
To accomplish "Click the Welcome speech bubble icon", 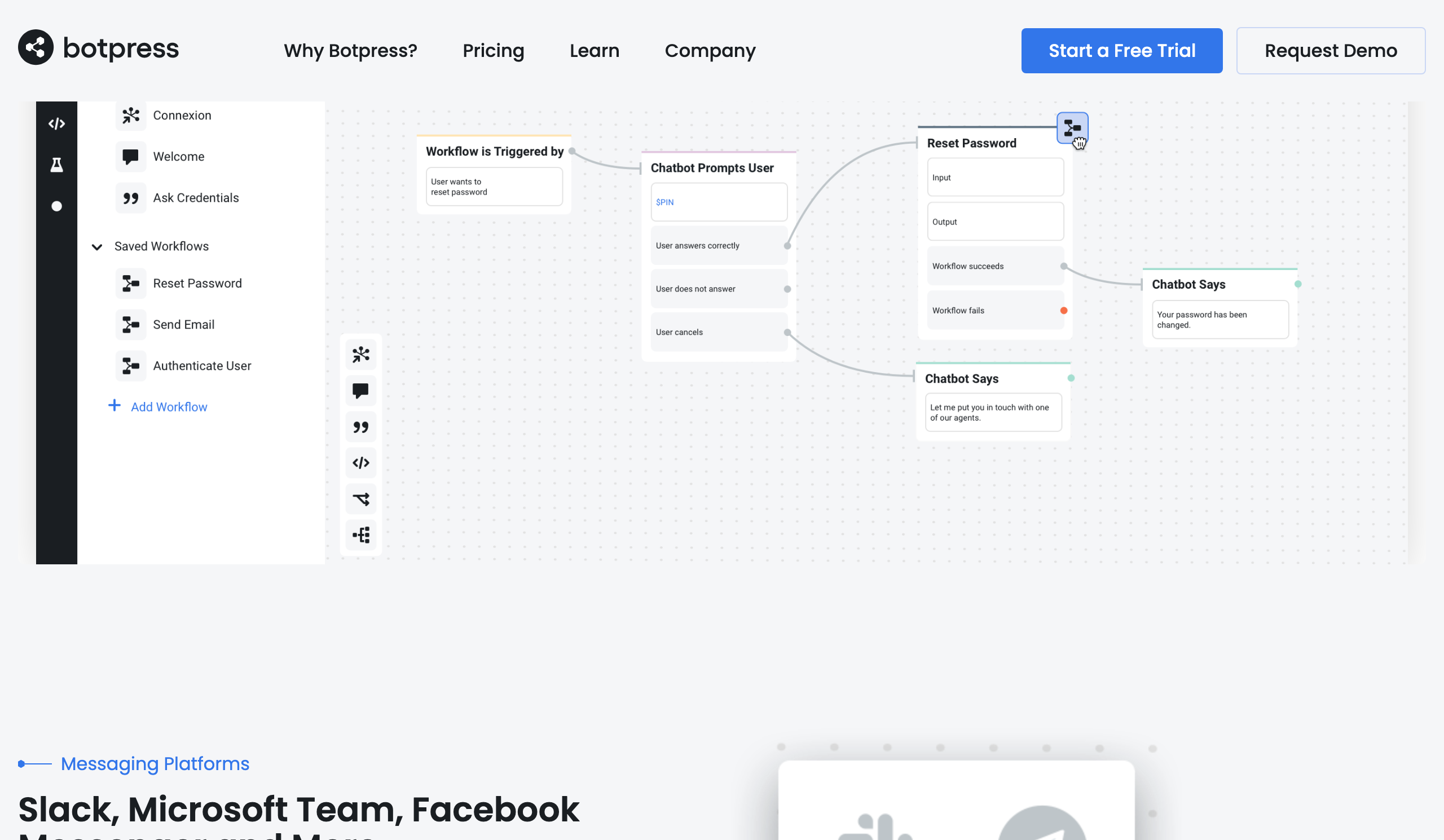I will click(131, 156).
